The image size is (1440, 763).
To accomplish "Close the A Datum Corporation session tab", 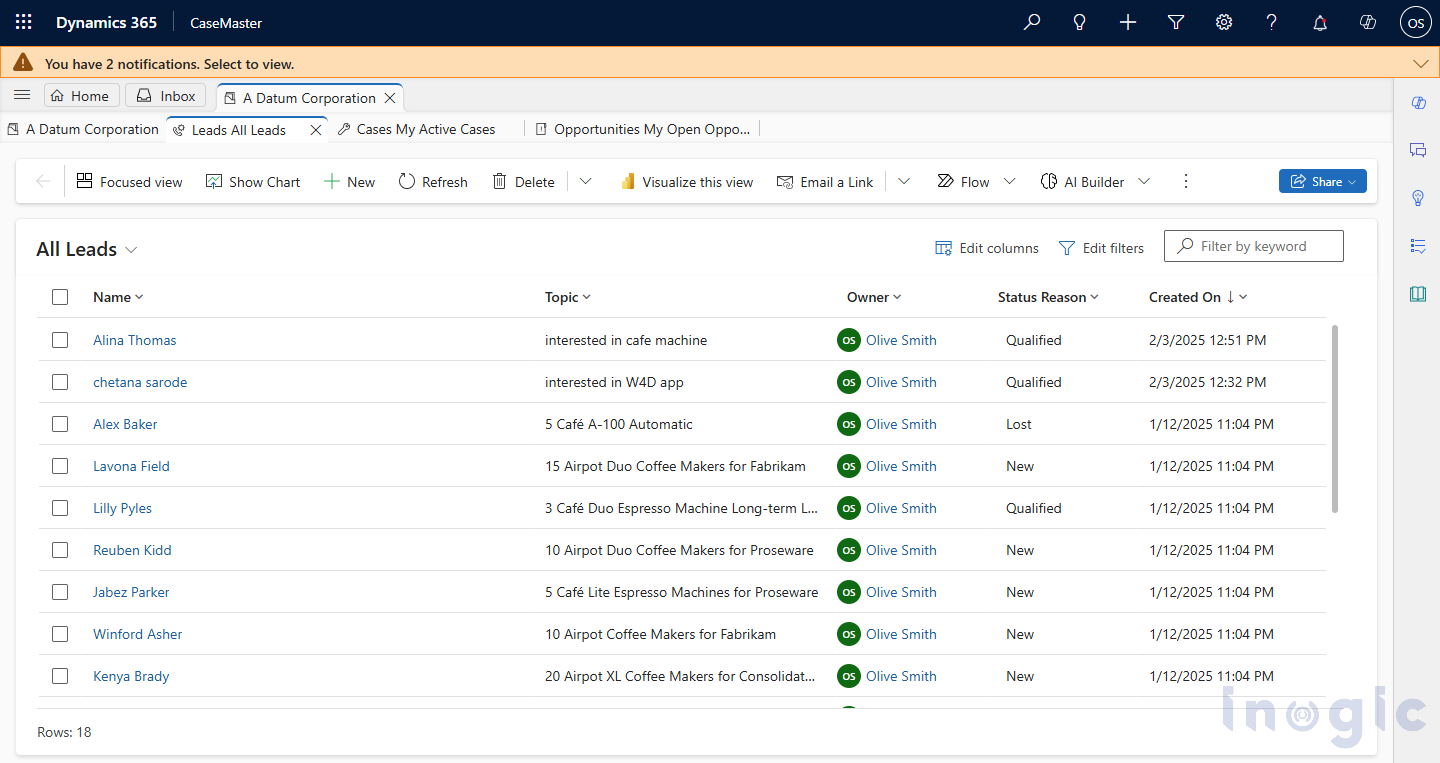I will (391, 98).
